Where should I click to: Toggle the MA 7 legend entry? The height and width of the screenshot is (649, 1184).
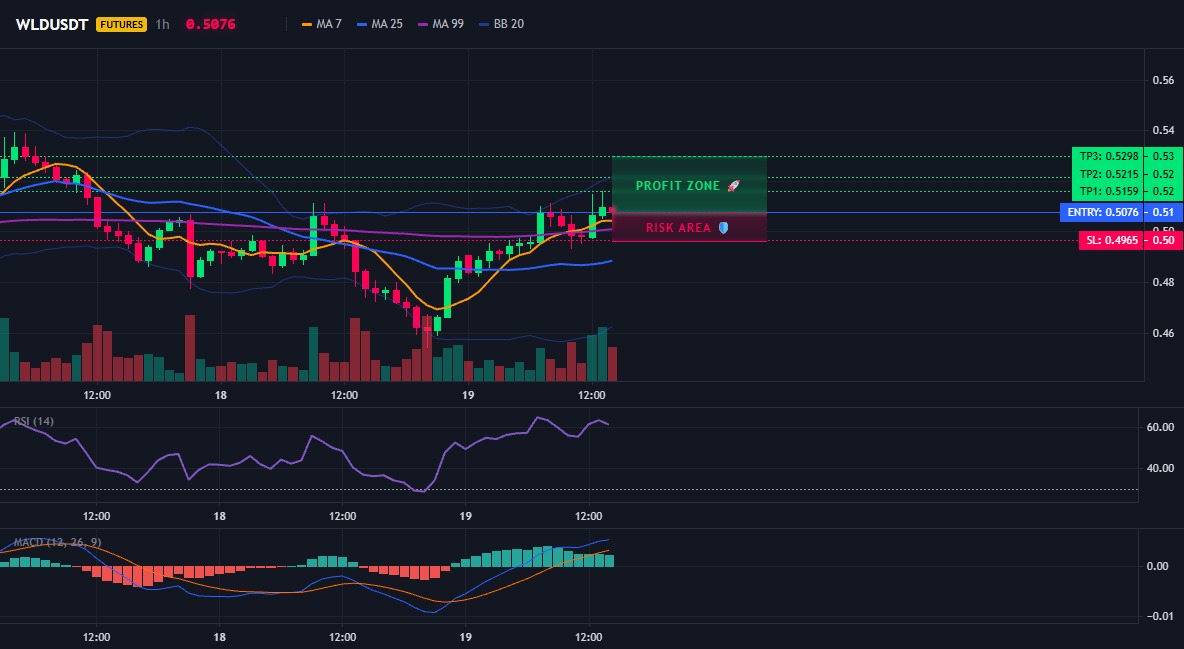[322, 24]
